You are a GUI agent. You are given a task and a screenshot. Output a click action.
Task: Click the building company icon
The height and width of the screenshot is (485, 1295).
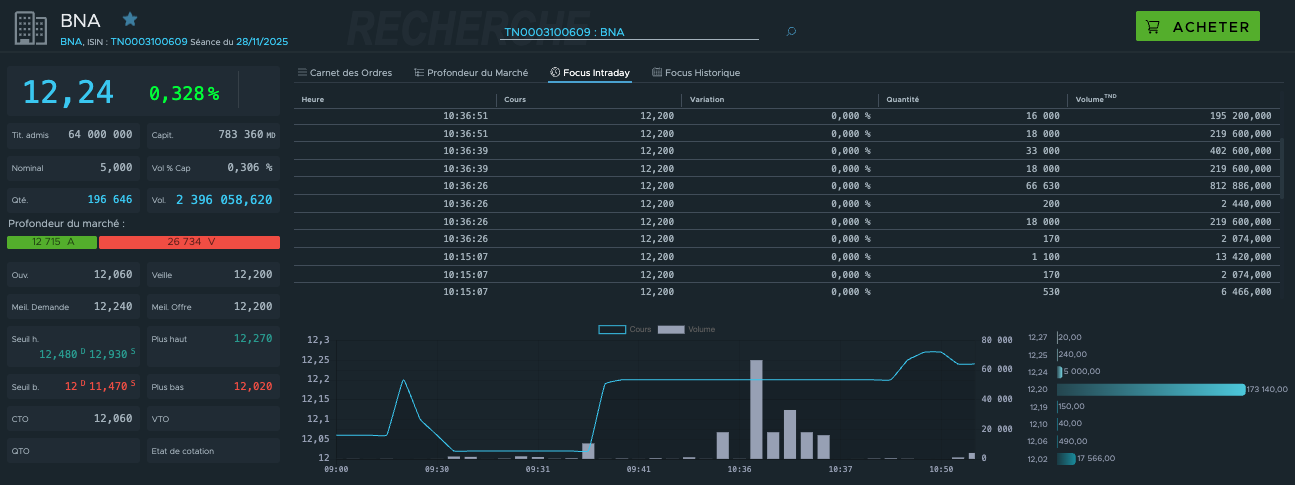32,27
